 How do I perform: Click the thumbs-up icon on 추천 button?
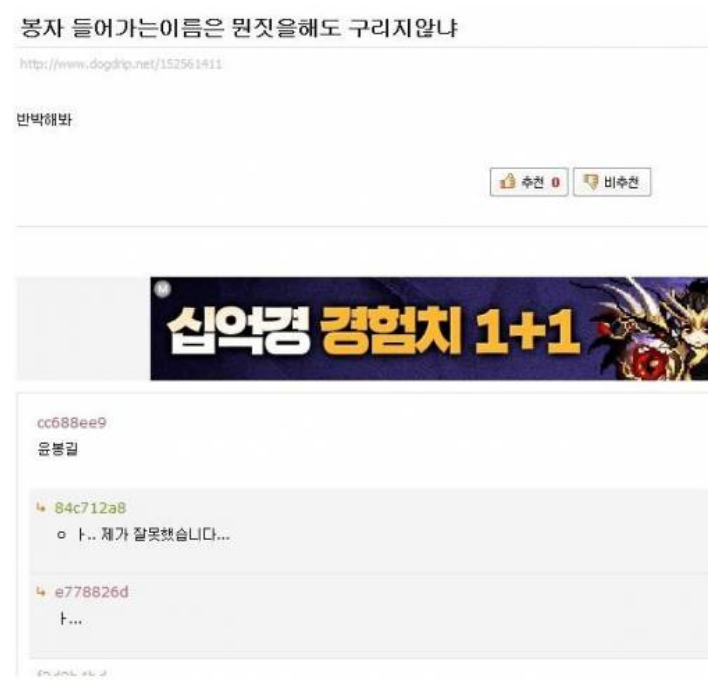[508, 181]
